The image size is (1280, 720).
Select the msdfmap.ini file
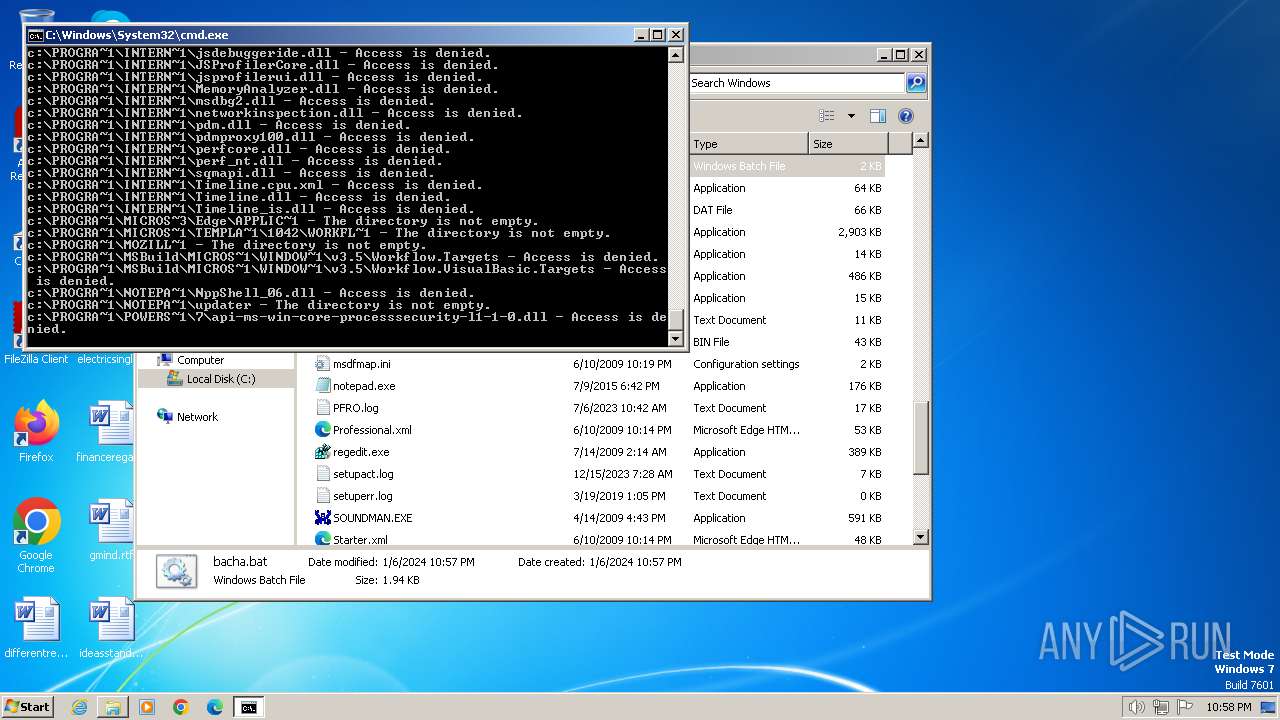[x=361, y=364]
